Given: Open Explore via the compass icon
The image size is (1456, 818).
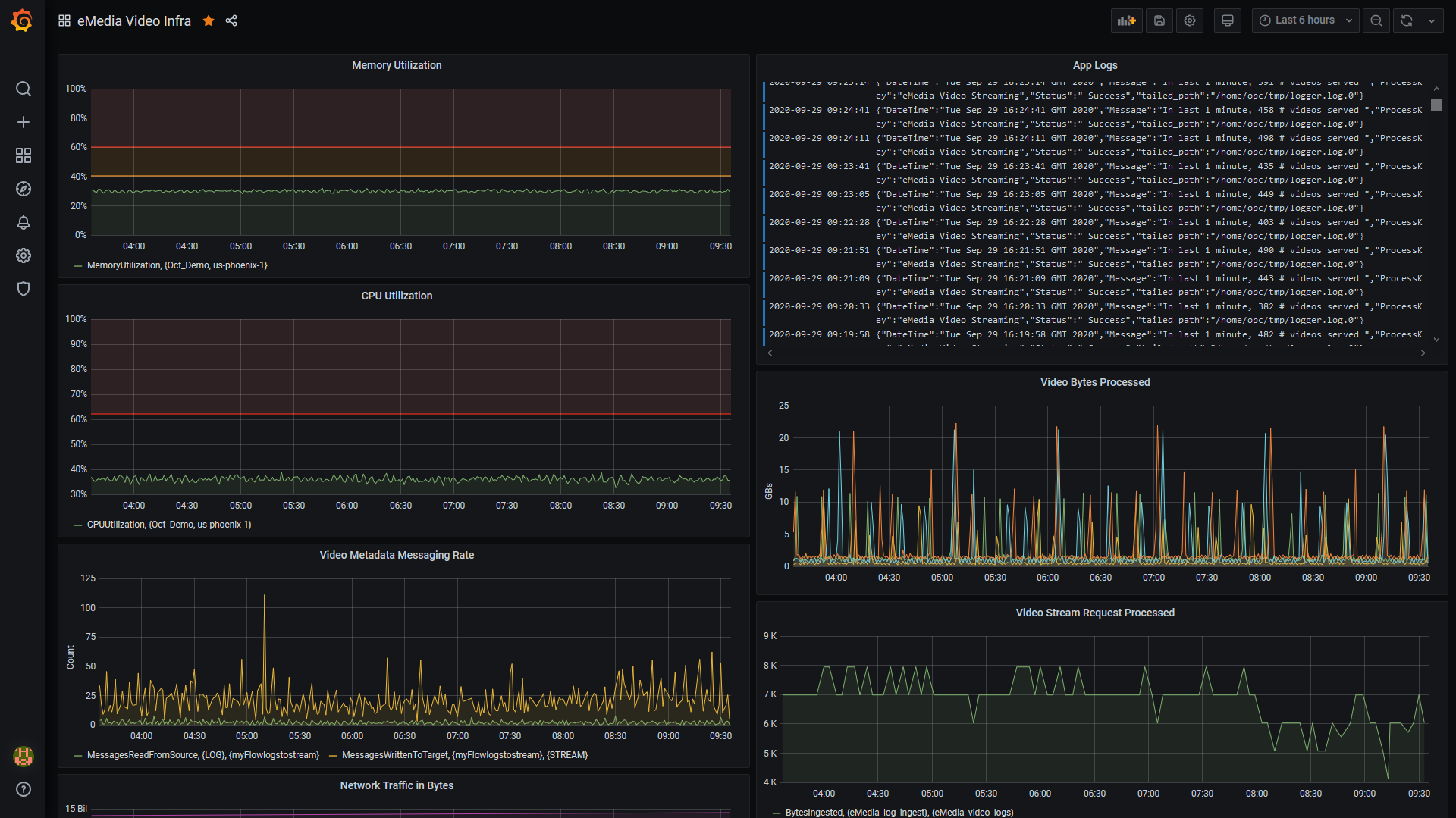Looking at the screenshot, I should [24, 189].
